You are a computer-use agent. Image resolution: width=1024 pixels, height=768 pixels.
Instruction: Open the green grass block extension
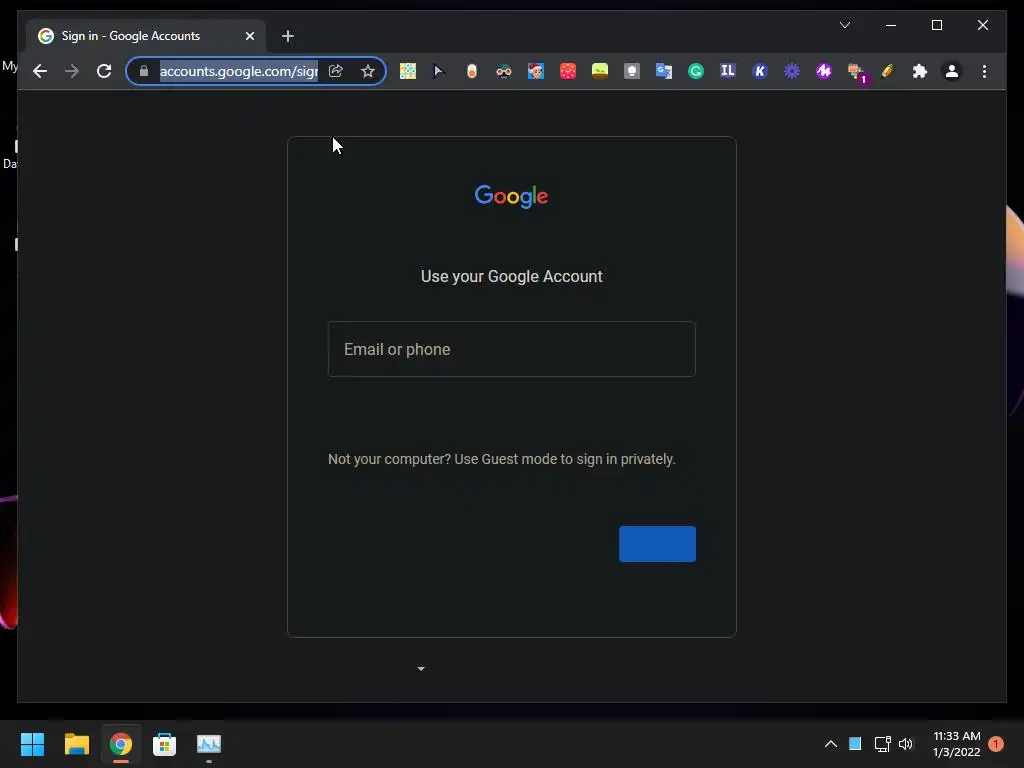pos(600,71)
